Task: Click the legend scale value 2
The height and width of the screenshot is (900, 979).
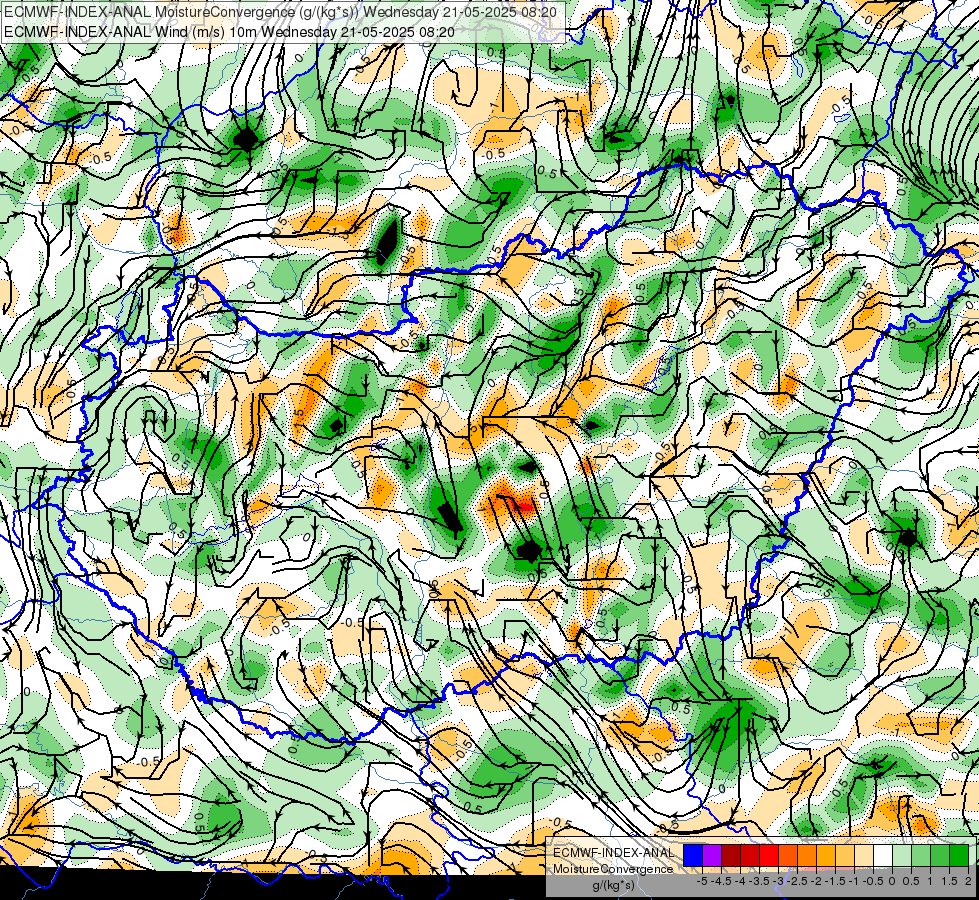Action: click(x=968, y=881)
